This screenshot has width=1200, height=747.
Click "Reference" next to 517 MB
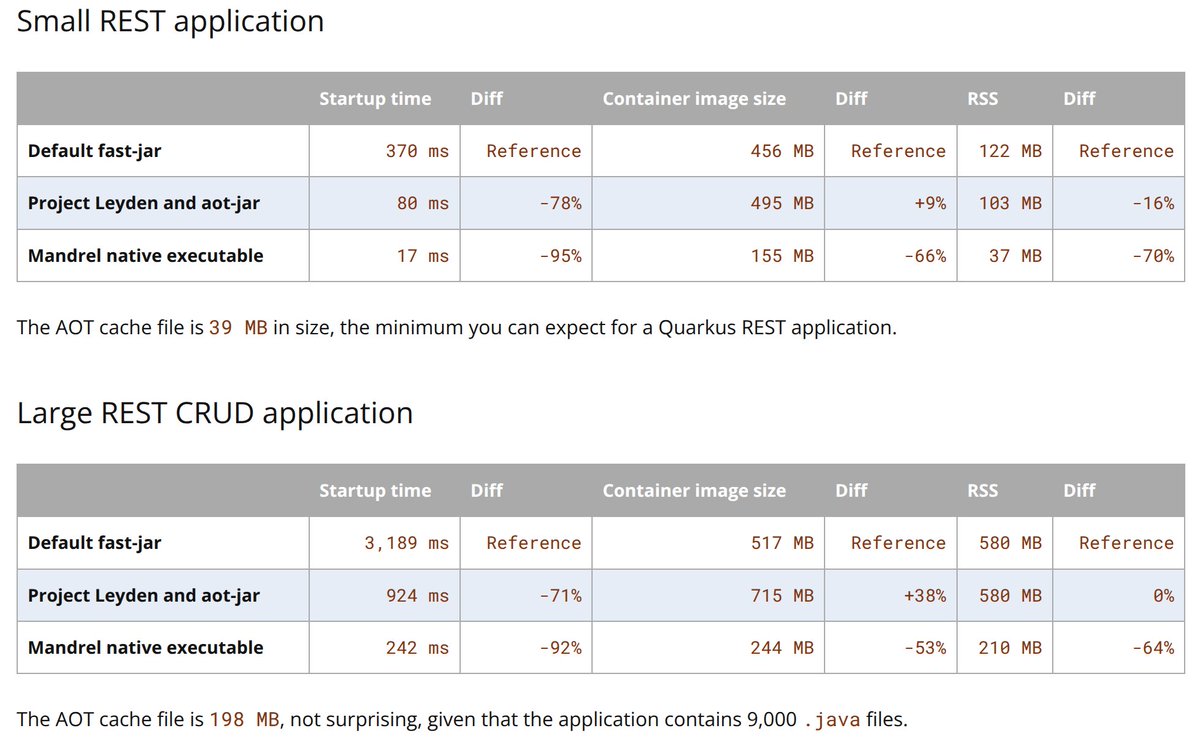(898, 543)
